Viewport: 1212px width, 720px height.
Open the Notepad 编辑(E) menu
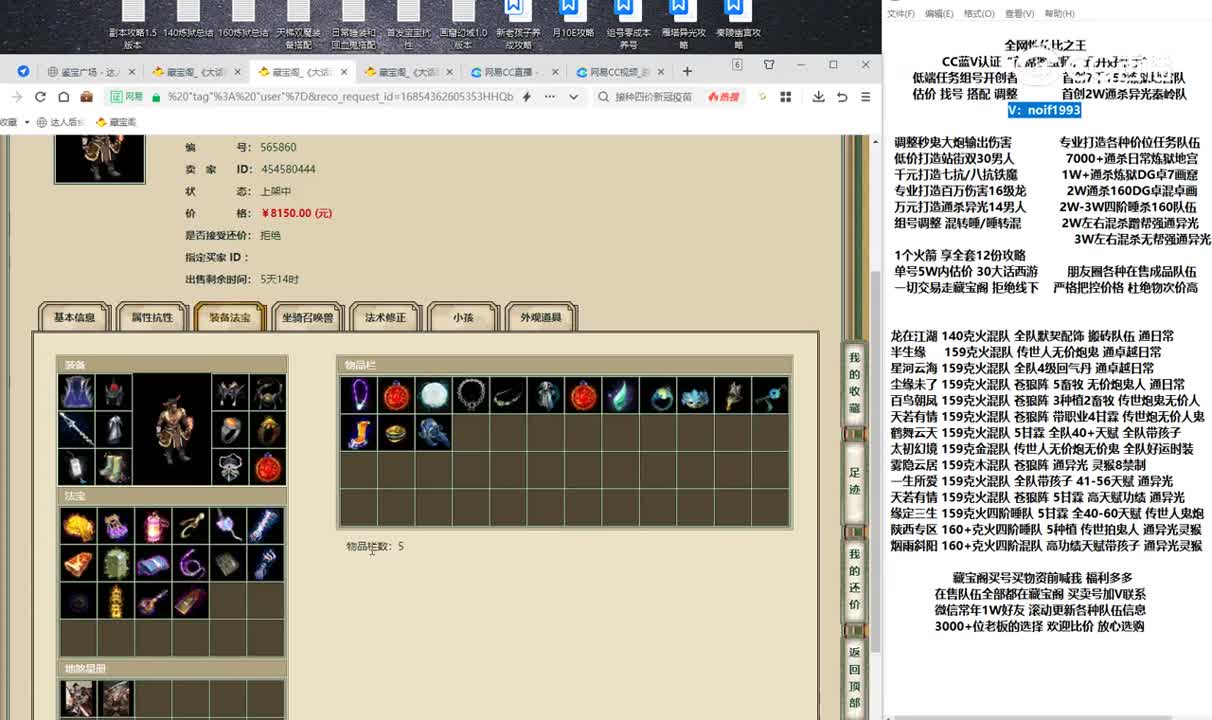click(939, 14)
